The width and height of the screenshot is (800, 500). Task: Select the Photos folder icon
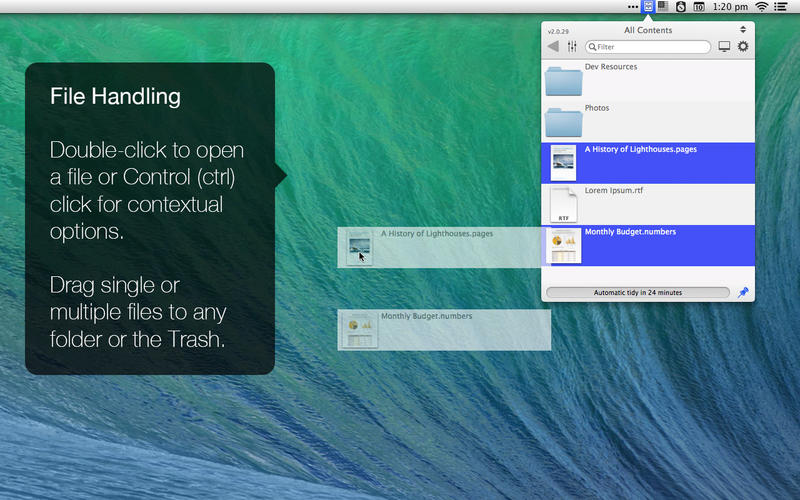pos(563,122)
